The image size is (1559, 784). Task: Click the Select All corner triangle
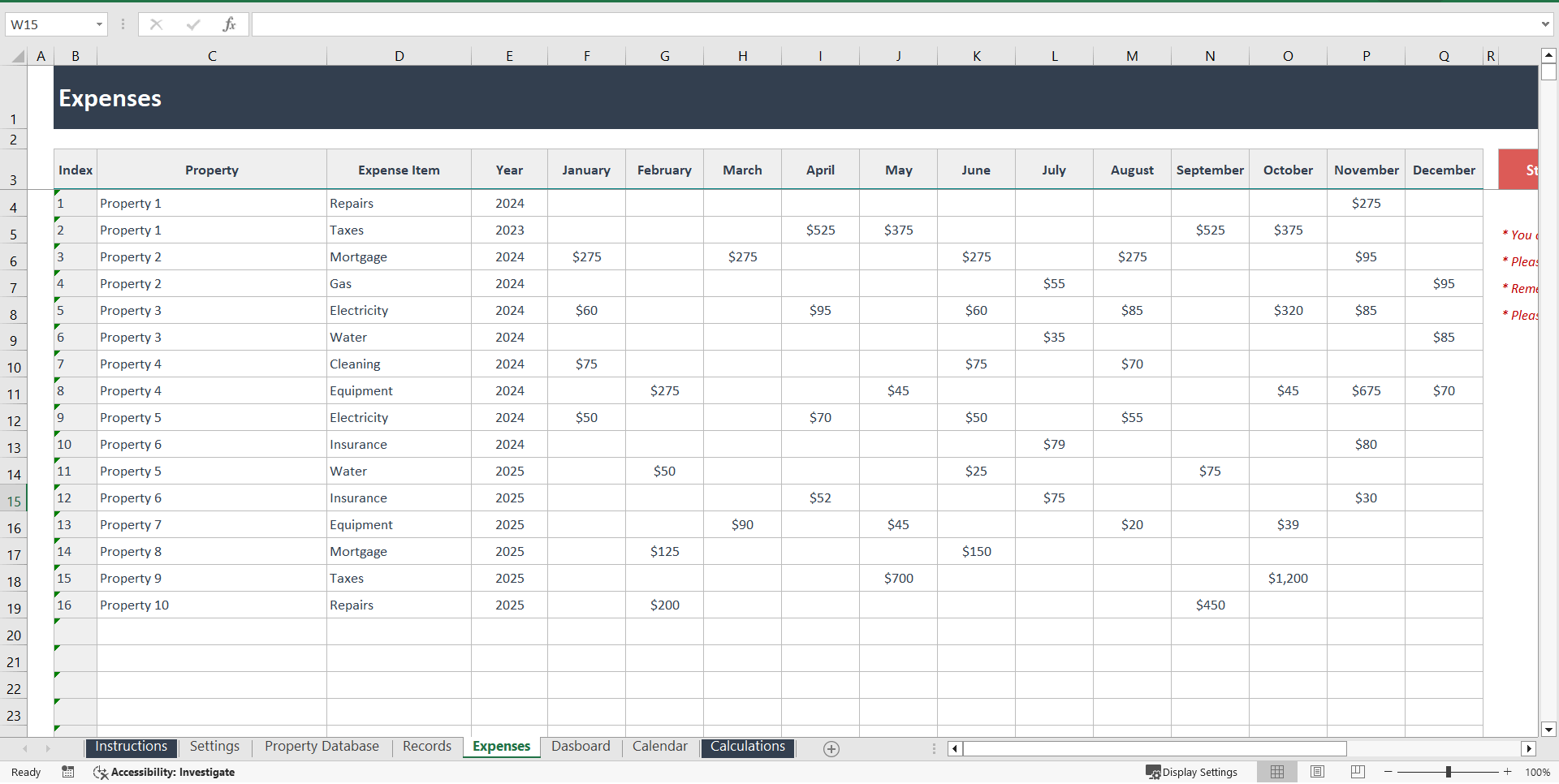[17, 56]
